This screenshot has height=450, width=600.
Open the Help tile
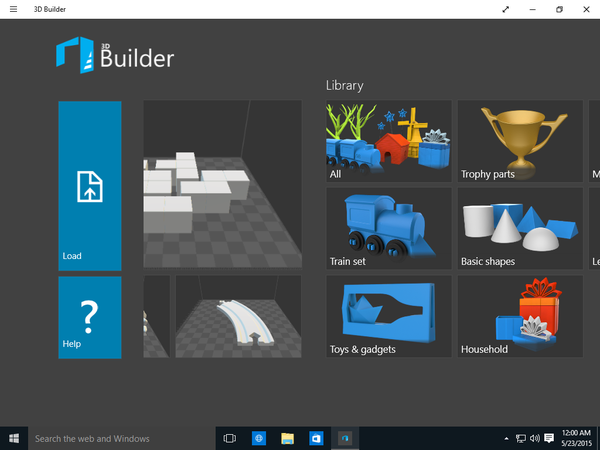[x=90, y=317]
